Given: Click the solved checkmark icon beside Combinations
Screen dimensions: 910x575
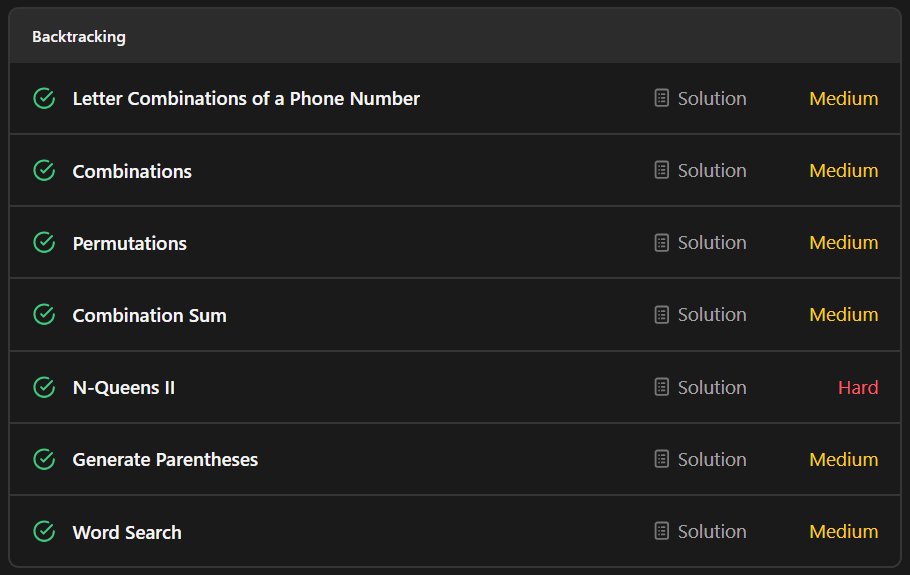Looking at the screenshot, I should pos(44,171).
